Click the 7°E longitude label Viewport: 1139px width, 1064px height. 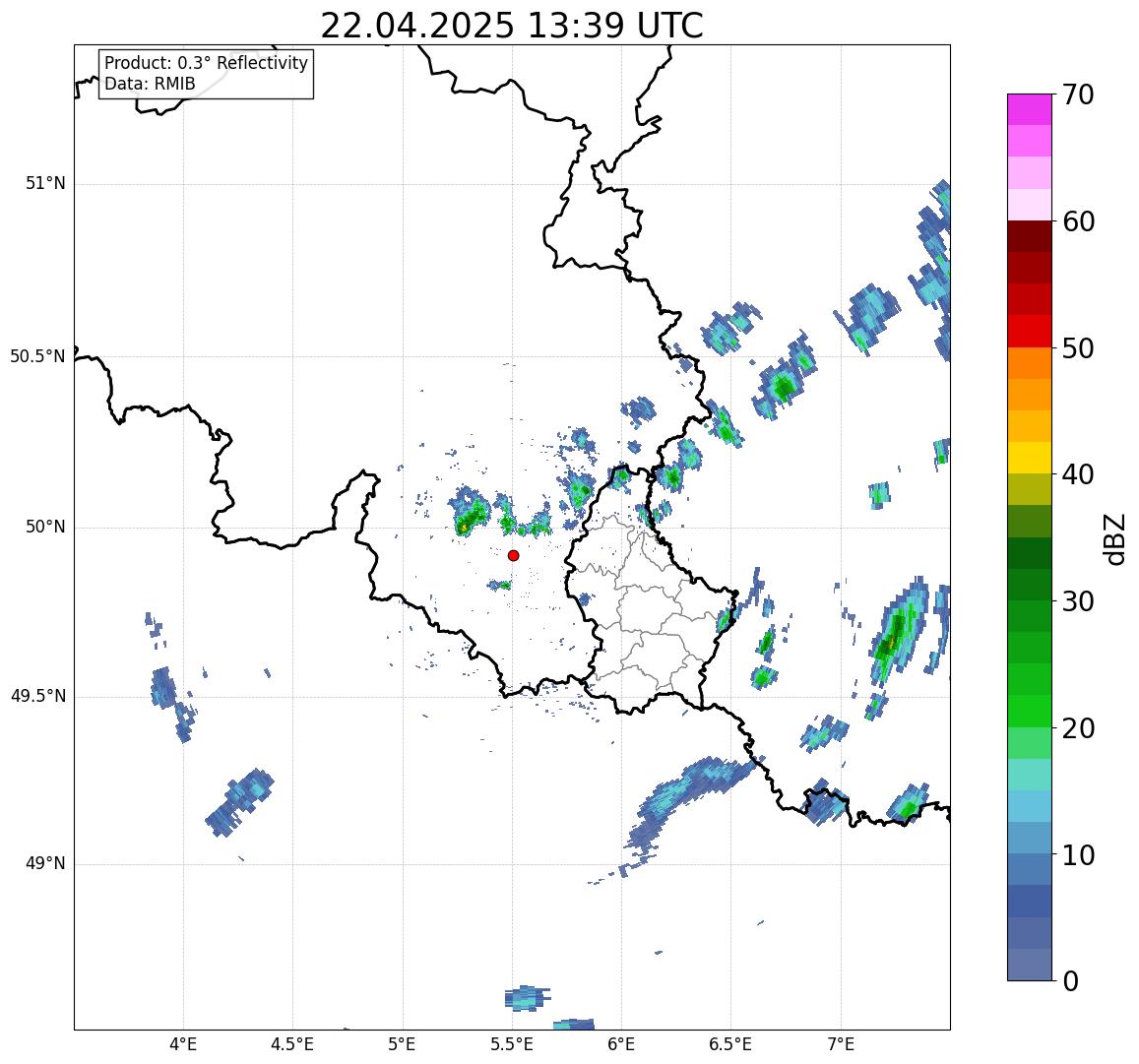click(x=841, y=1044)
